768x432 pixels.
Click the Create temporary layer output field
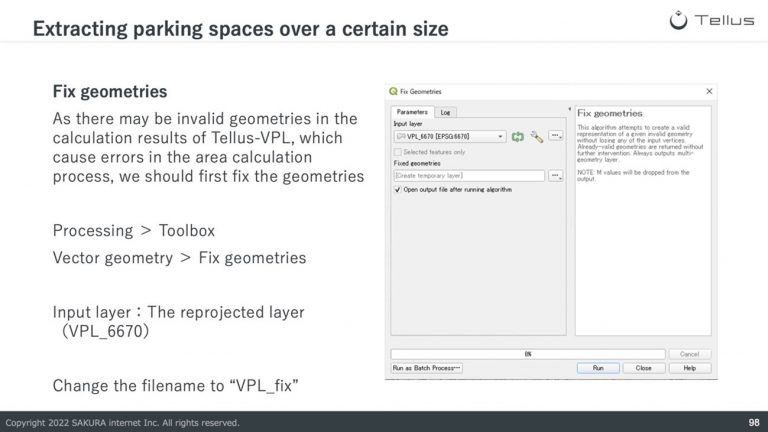click(469, 175)
